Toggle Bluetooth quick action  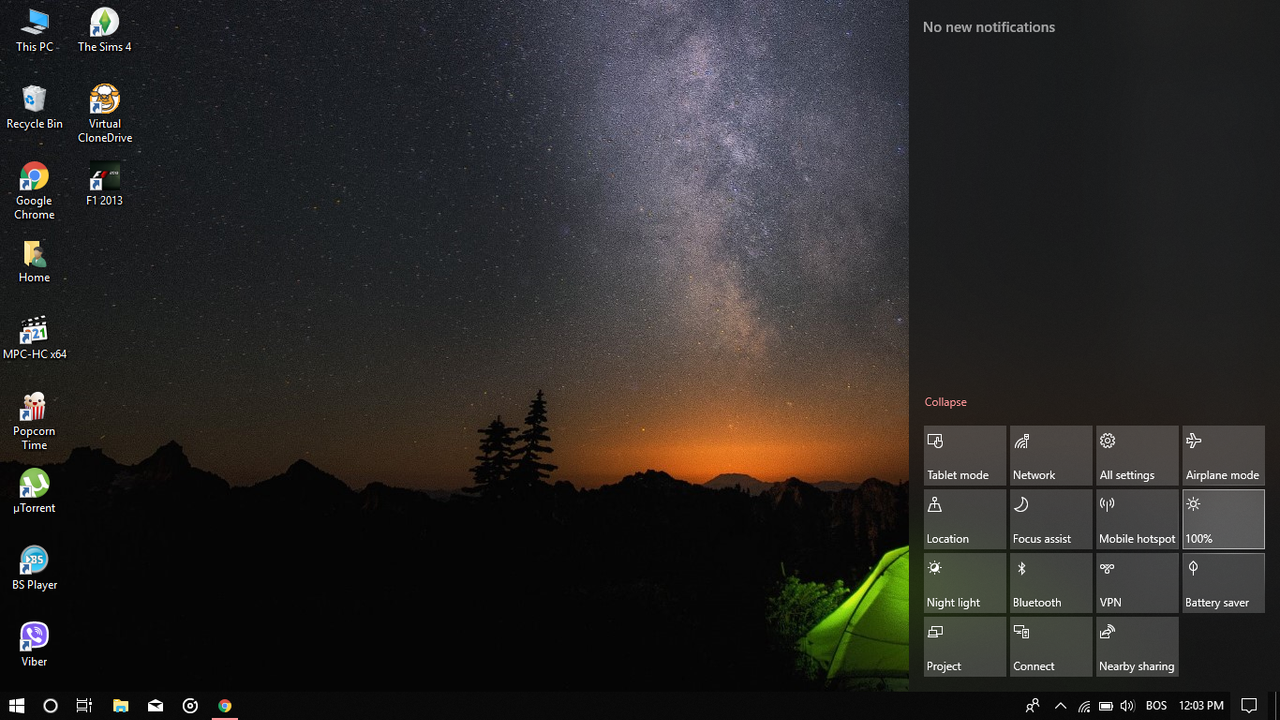pos(1051,583)
